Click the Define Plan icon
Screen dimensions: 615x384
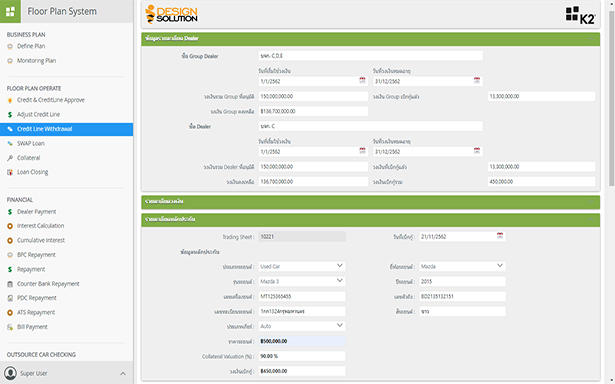10,47
